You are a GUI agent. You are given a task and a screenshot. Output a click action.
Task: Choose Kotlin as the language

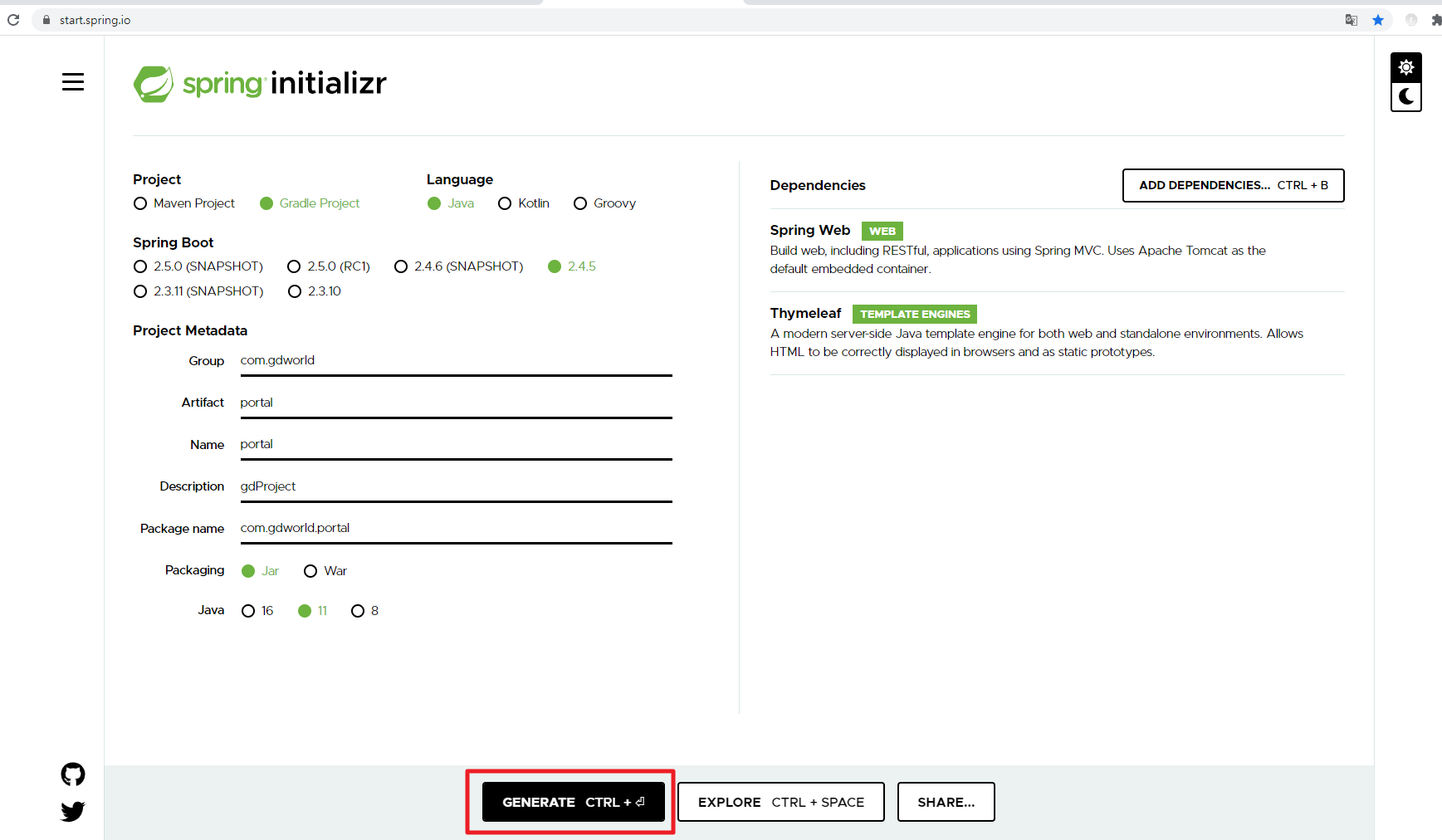coord(524,203)
